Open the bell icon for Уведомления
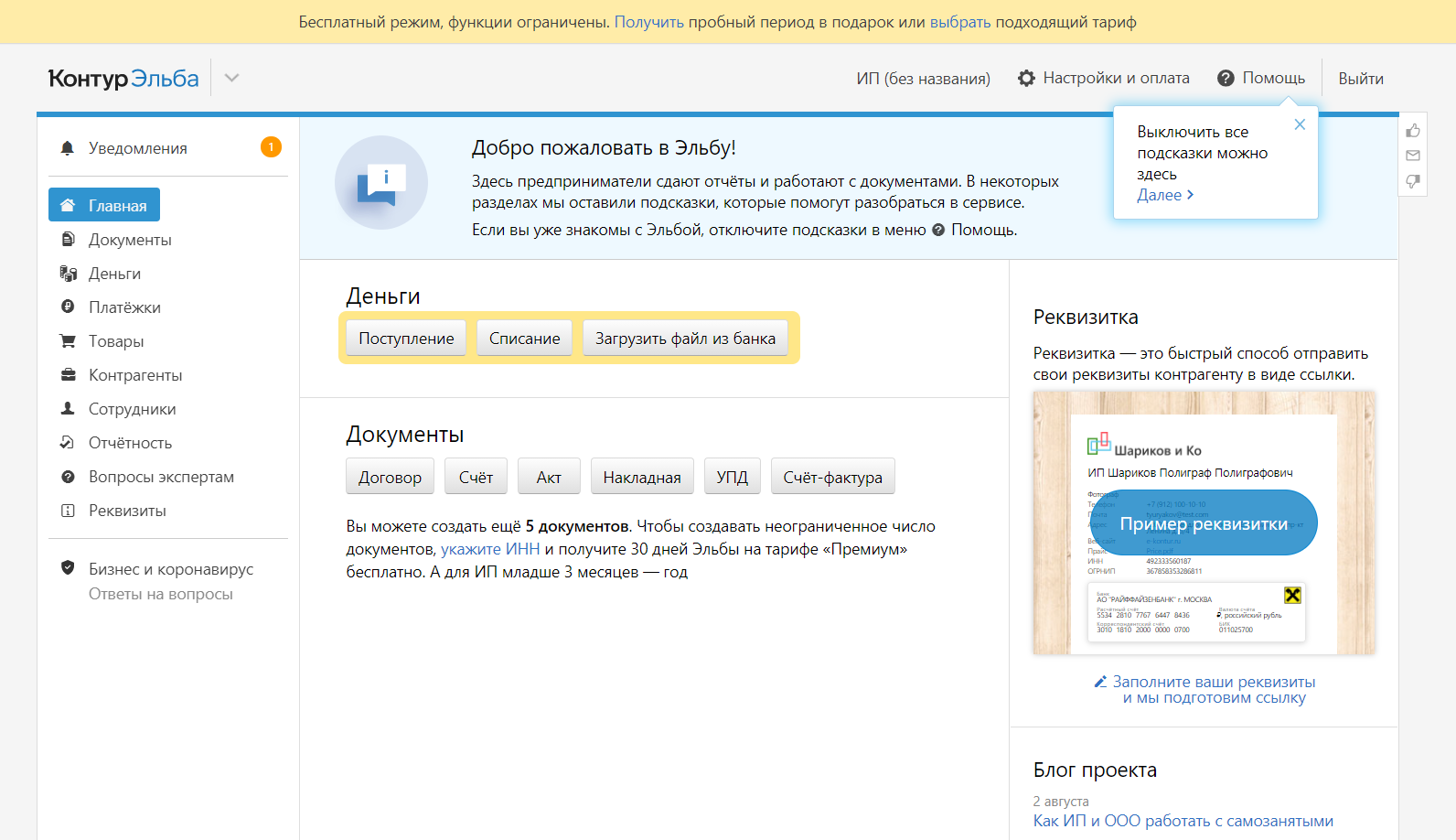Image resolution: width=1456 pixels, height=840 pixels. coord(67,148)
